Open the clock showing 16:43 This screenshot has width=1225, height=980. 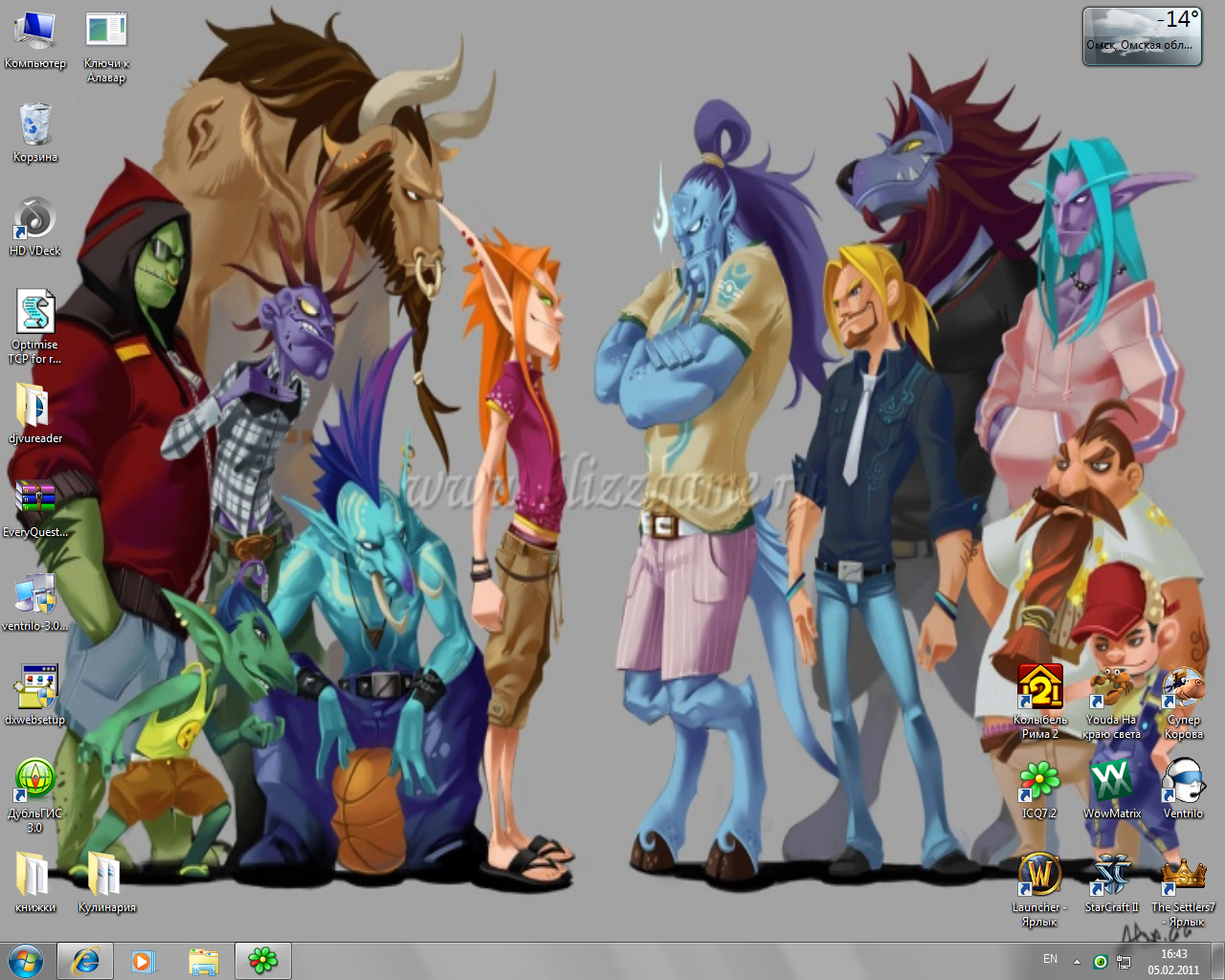tap(1174, 962)
